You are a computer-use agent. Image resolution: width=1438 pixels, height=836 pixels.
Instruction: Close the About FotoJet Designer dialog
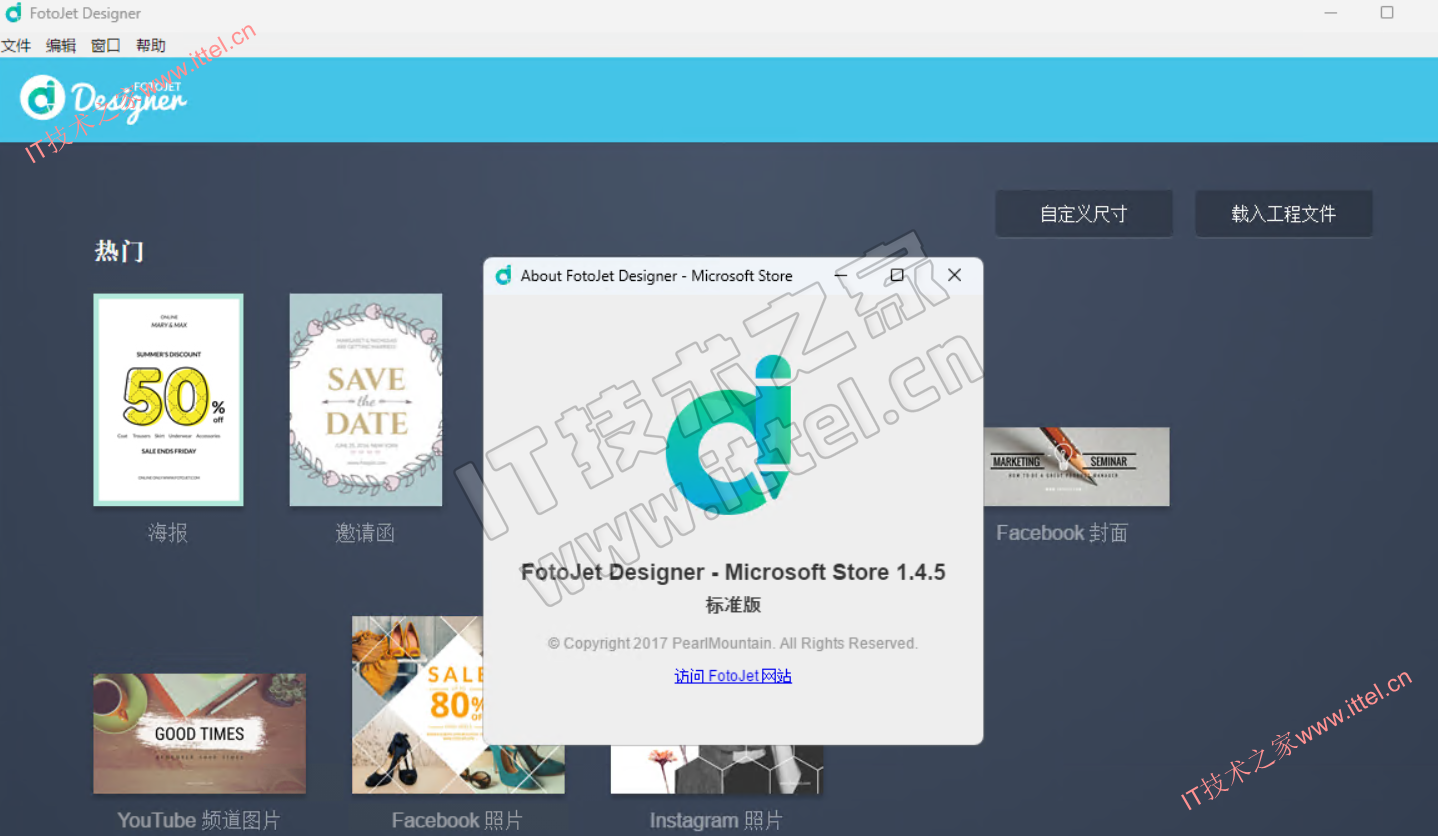click(954, 275)
